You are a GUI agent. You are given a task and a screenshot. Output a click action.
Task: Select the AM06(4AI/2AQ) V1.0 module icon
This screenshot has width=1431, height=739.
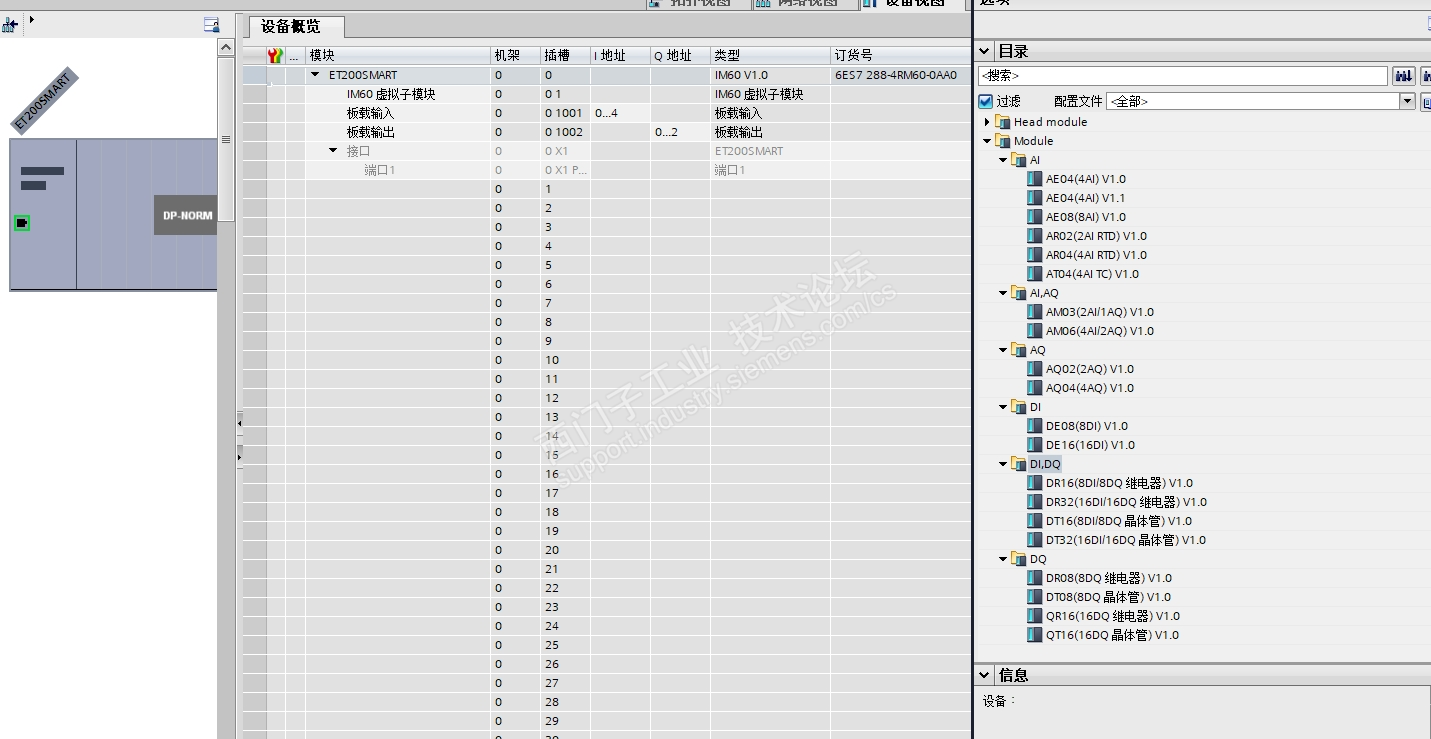tap(1035, 331)
